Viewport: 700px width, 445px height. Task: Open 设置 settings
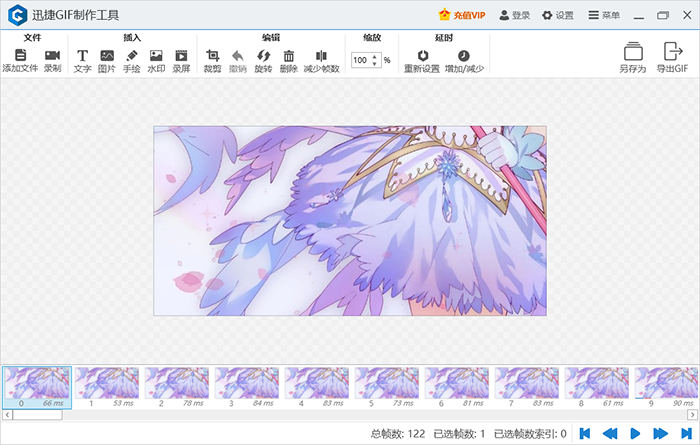tap(558, 16)
